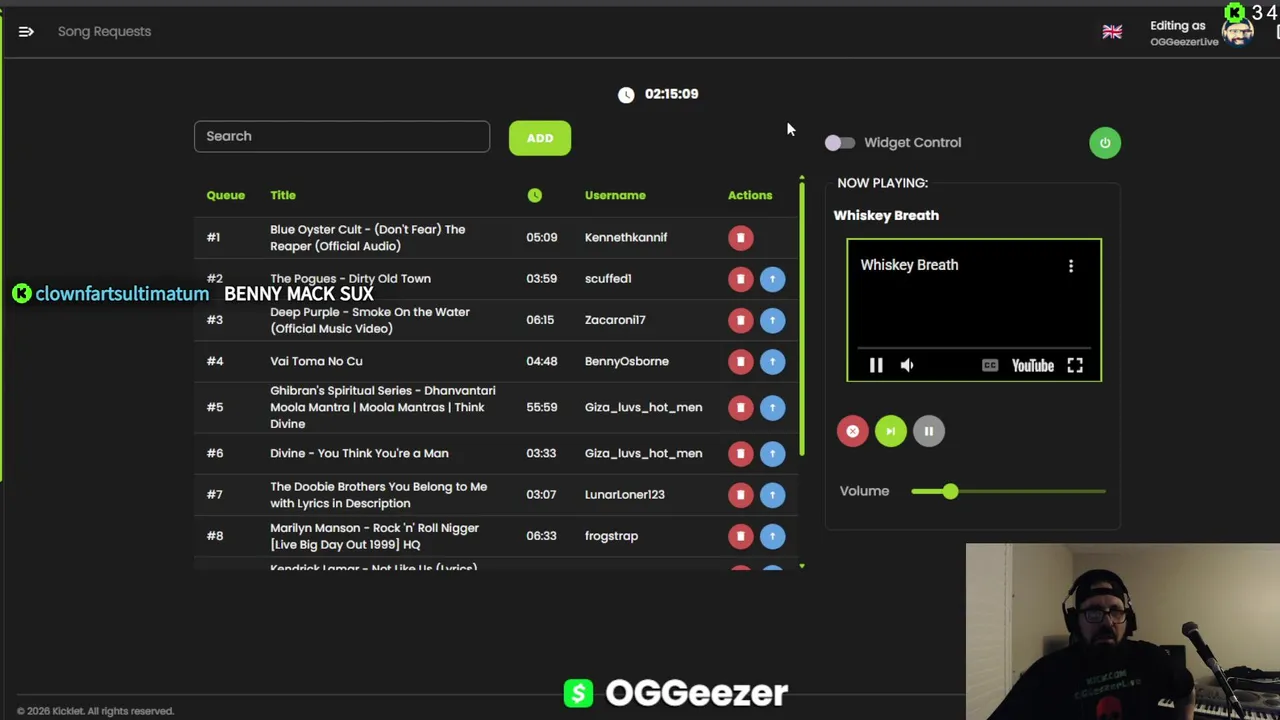This screenshot has height=720, width=1280.
Task: Click the Zacaronil7 username
Action: click(x=615, y=320)
